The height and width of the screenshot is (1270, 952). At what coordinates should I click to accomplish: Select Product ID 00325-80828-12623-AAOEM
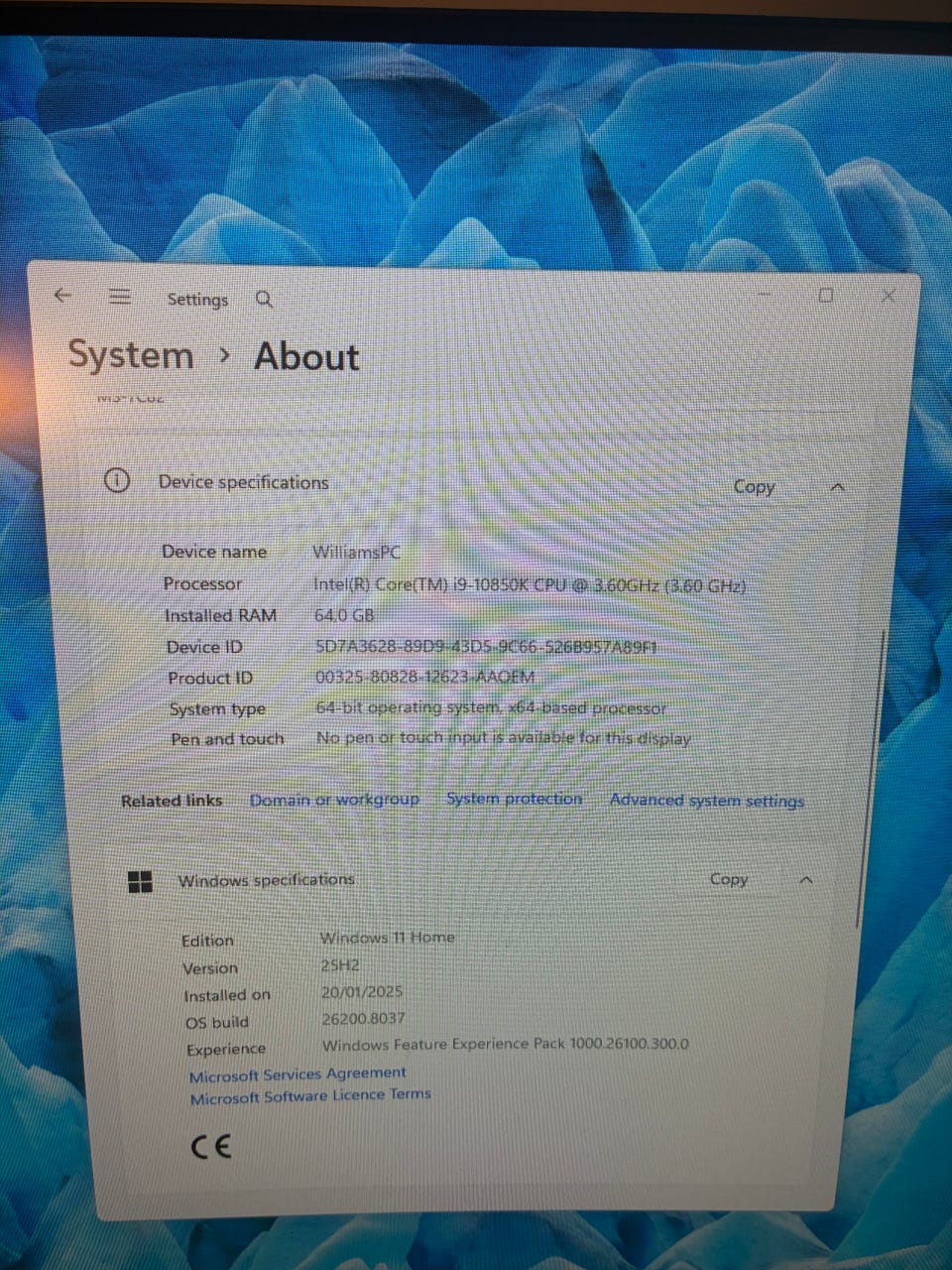(424, 677)
